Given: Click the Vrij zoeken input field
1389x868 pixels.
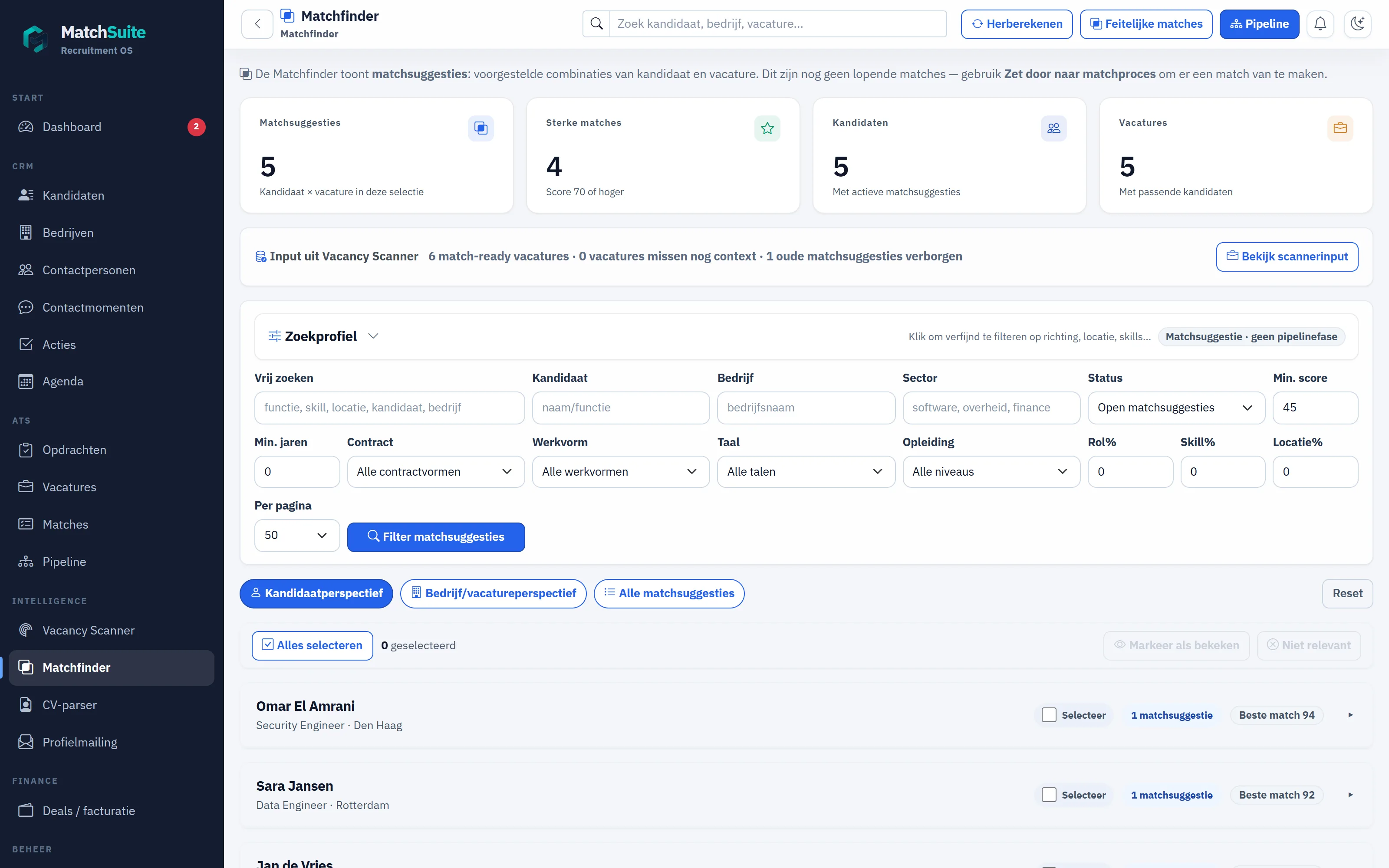Looking at the screenshot, I should 389,408.
